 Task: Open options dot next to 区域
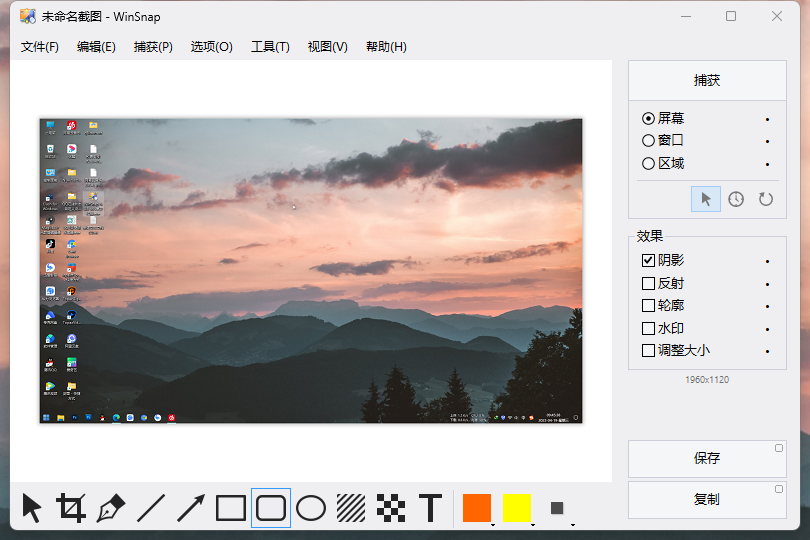click(768, 164)
